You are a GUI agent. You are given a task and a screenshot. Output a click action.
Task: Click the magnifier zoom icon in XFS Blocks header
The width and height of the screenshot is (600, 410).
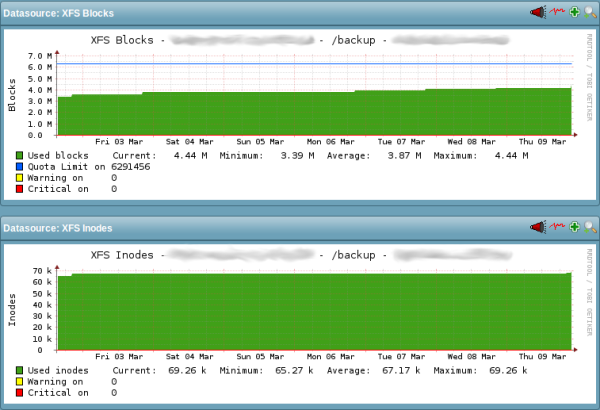click(x=590, y=12)
